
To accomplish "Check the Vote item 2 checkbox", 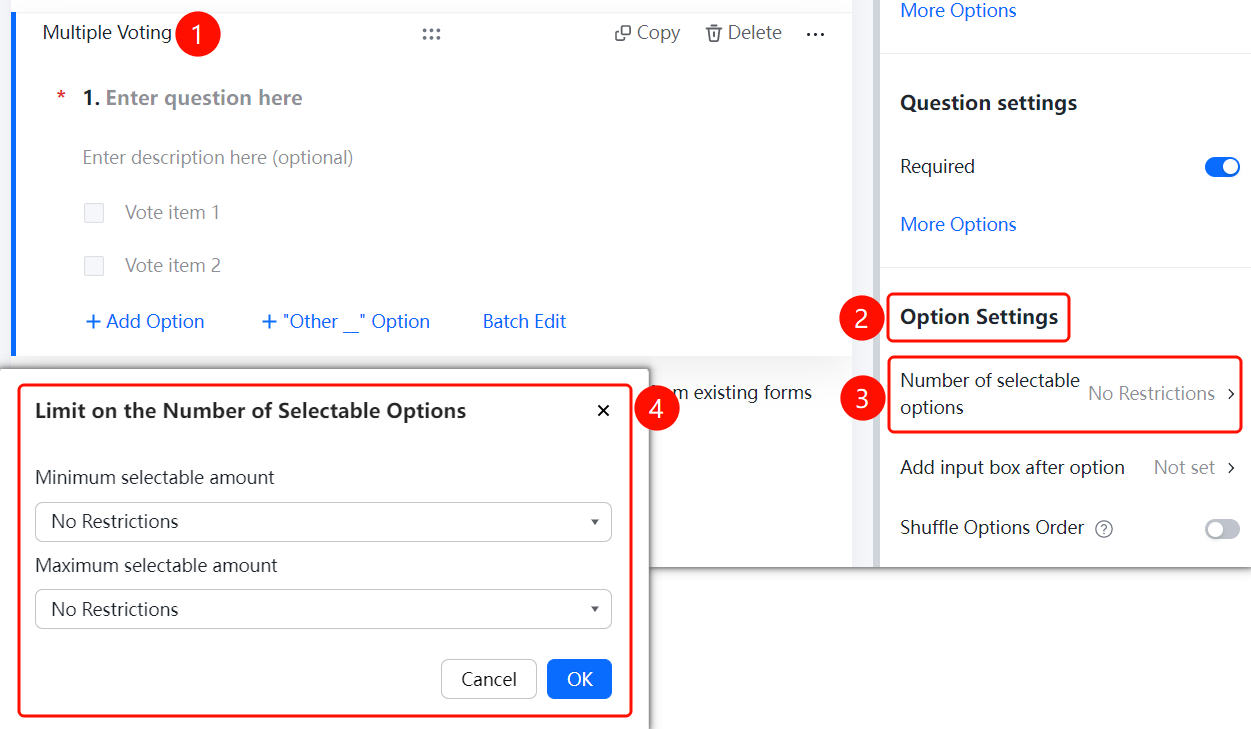I will pyautogui.click(x=94, y=266).
